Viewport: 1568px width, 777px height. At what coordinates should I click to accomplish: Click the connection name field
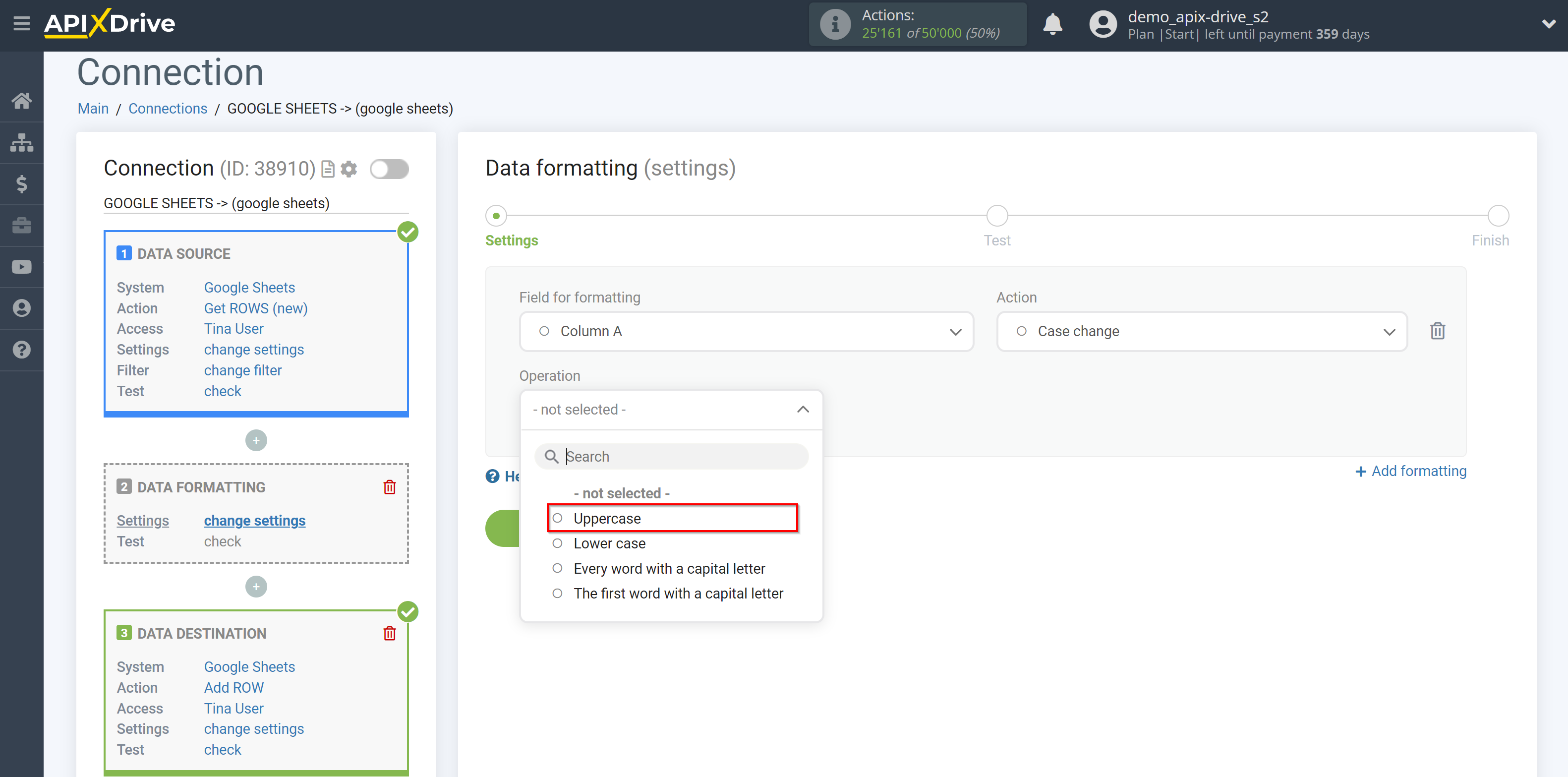click(256, 203)
